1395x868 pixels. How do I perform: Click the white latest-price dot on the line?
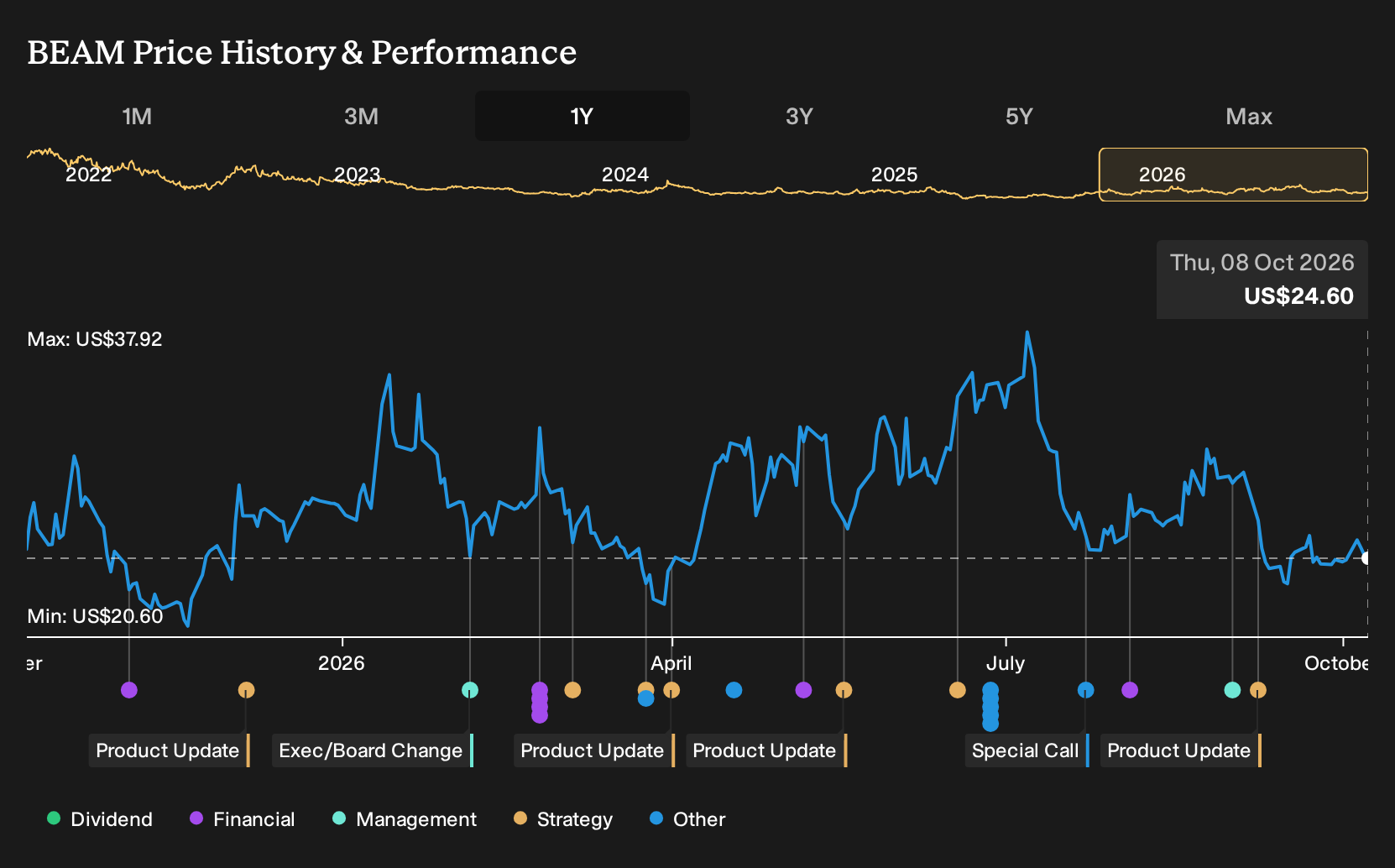click(x=1366, y=558)
